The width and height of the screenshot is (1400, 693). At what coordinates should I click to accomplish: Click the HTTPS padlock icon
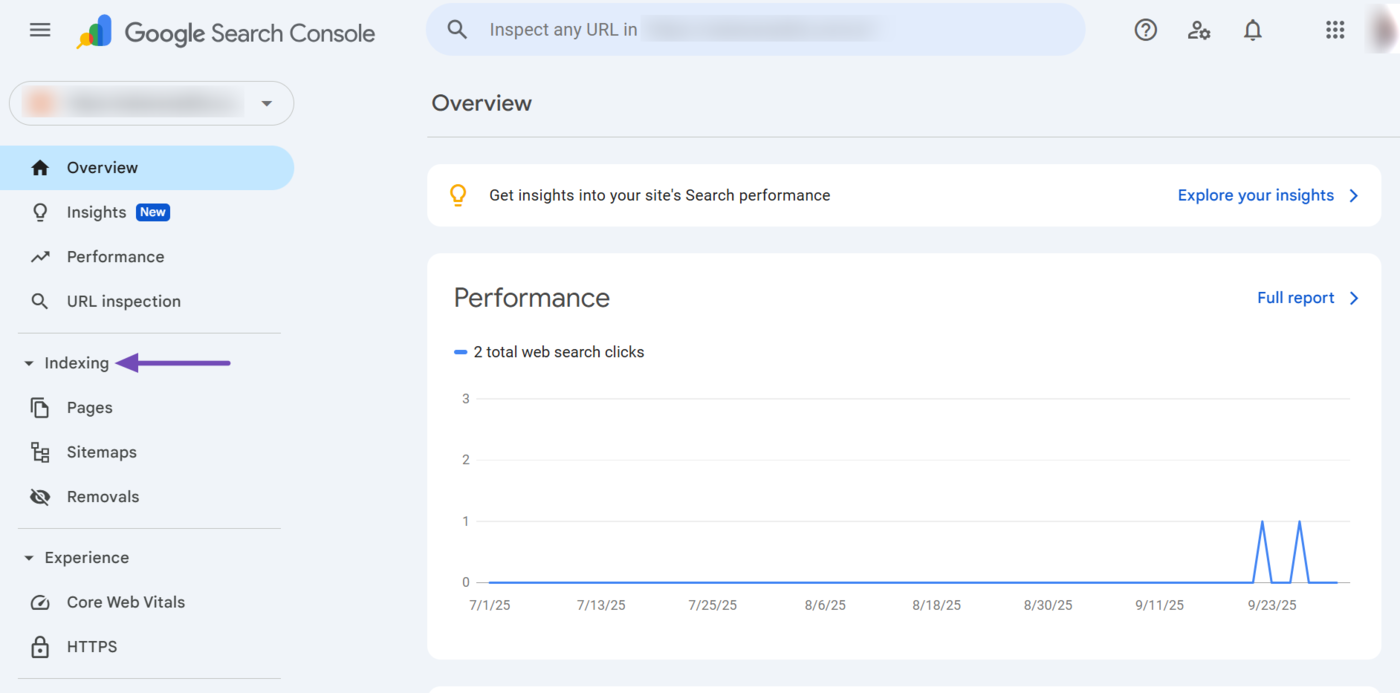click(x=40, y=647)
